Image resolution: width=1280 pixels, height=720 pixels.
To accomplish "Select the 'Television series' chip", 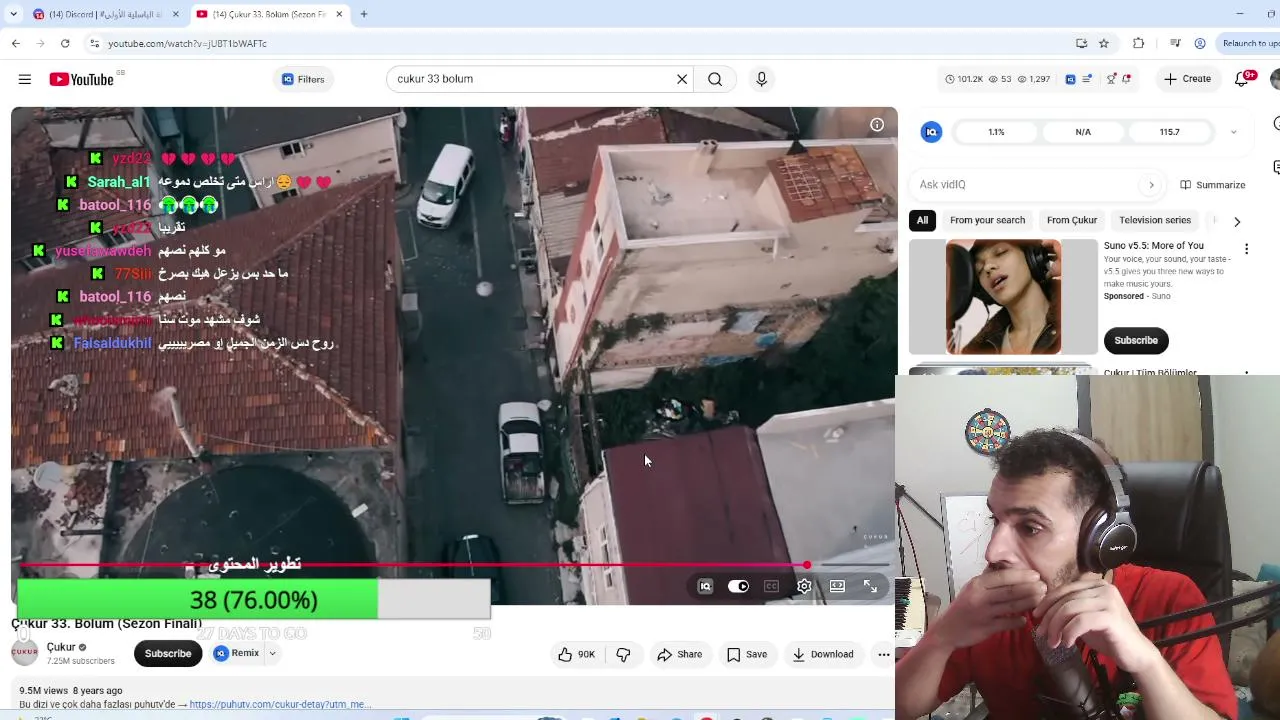I will click(x=1155, y=220).
